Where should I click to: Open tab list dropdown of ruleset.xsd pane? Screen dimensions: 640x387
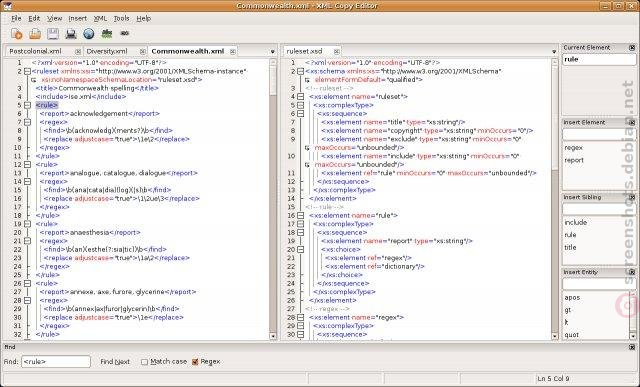click(x=554, y=52)
